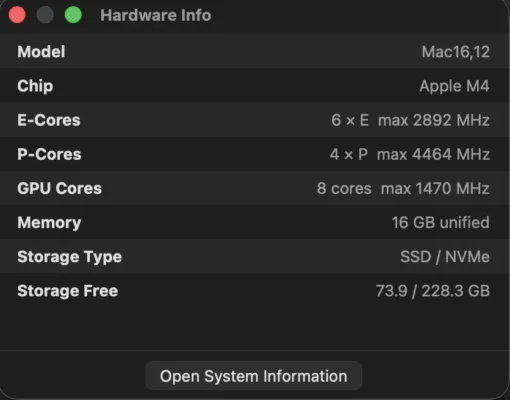Select the Memory label
The width and height of the screenshot is (510, 400).
pyautogui.click(x=49, y=223)
